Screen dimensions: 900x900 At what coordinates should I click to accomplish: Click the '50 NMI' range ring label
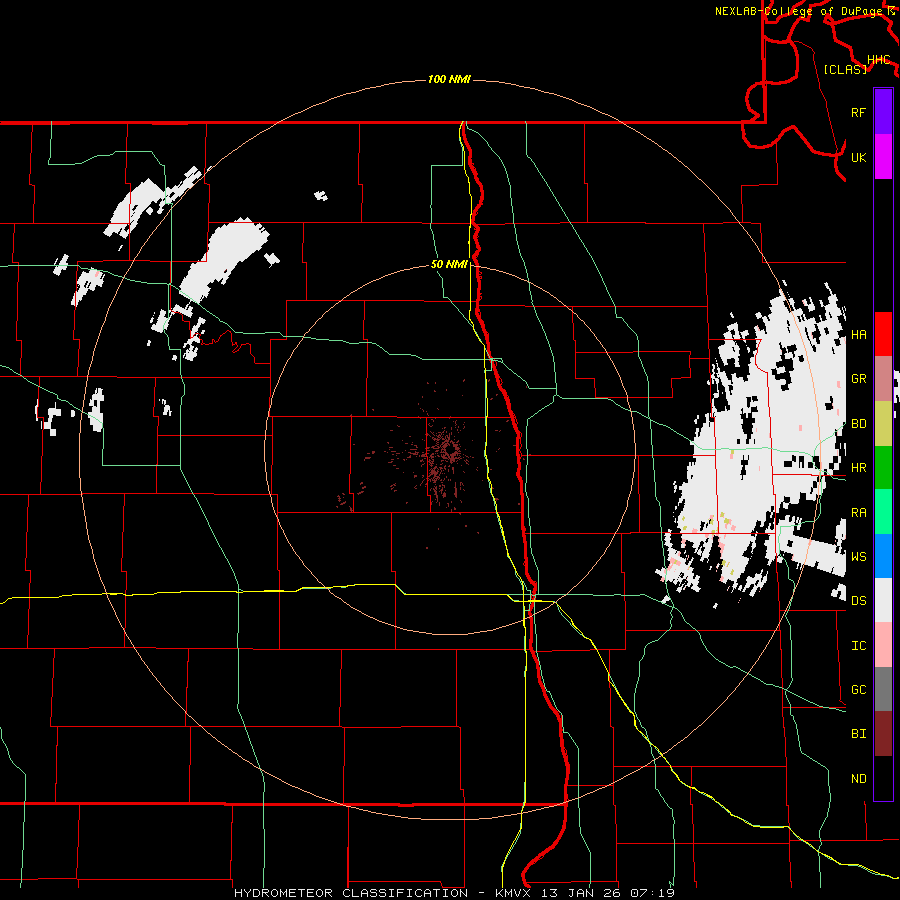pos(449,264)
